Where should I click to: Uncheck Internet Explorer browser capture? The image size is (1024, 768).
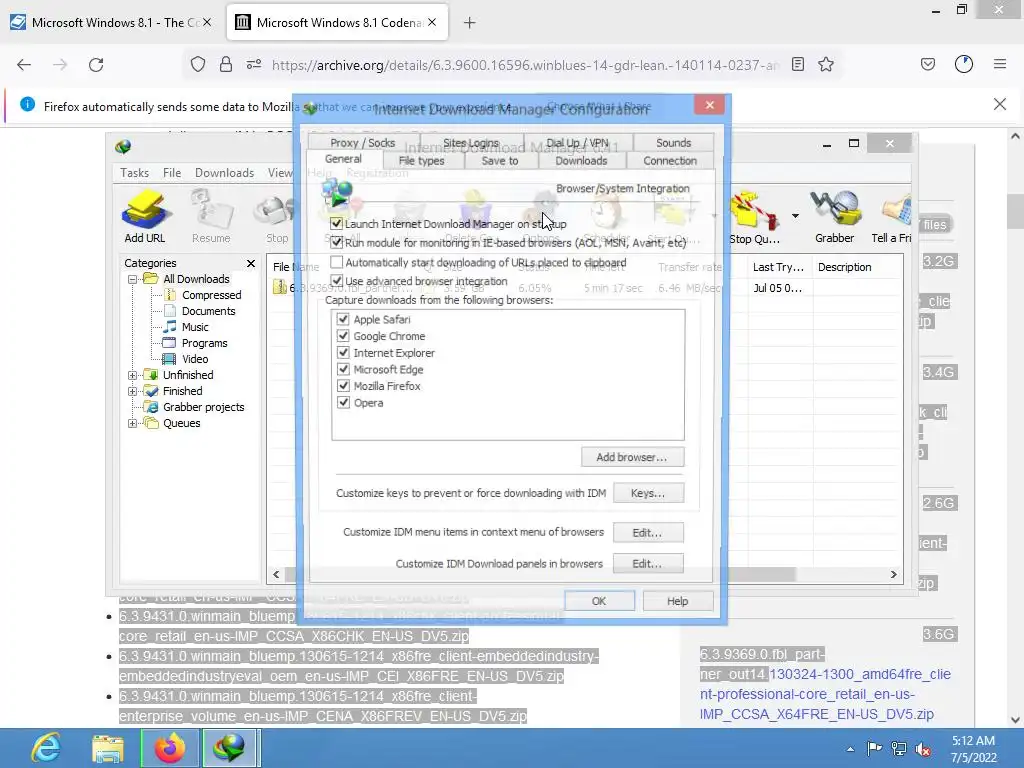point(344,353)
